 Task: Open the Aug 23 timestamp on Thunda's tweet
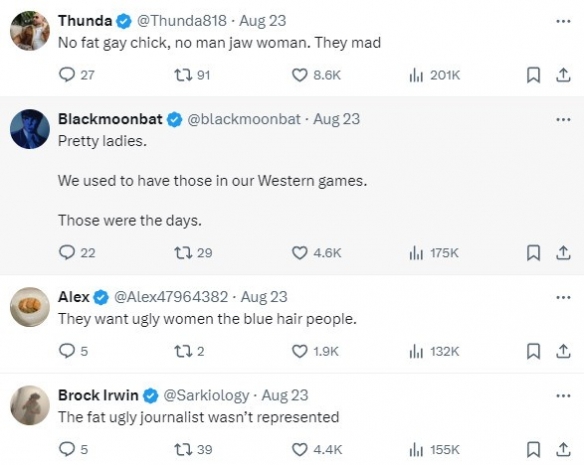(263, 21)
